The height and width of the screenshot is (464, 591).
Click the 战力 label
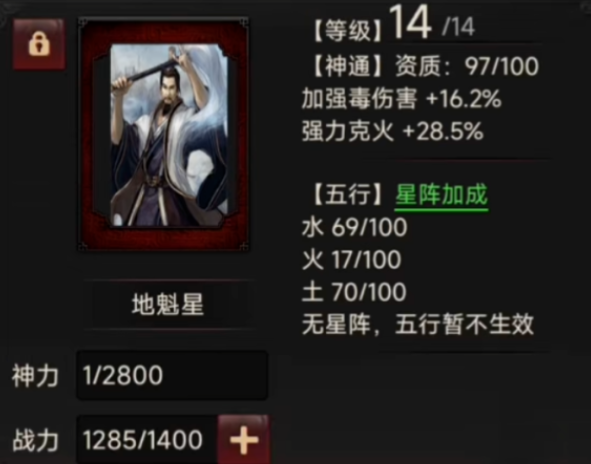tap(35, 440)
